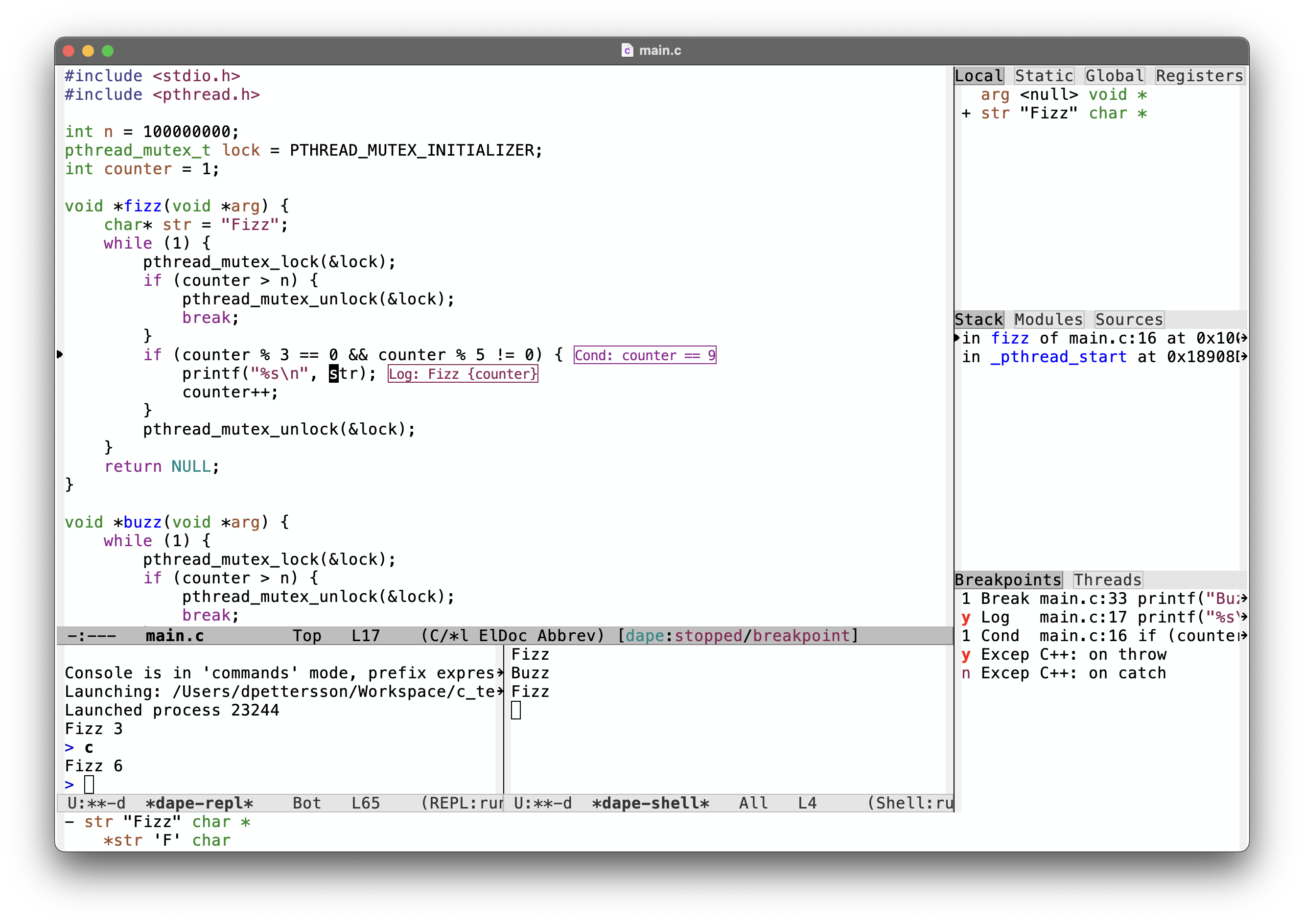Click truncation arrow on the fizz stack line
Image resolution: width=1304 pixels, height=924 pixels.
click(1243, 338)
